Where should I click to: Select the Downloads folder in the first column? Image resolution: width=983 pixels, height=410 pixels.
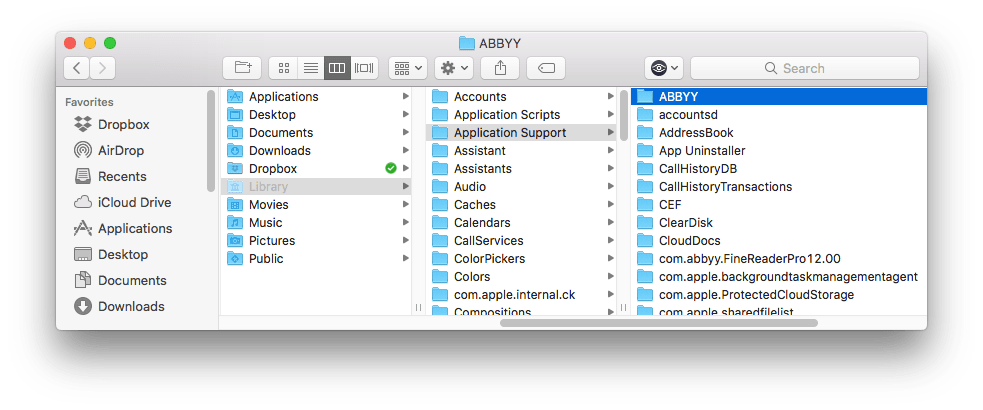(x=317, y=150)
